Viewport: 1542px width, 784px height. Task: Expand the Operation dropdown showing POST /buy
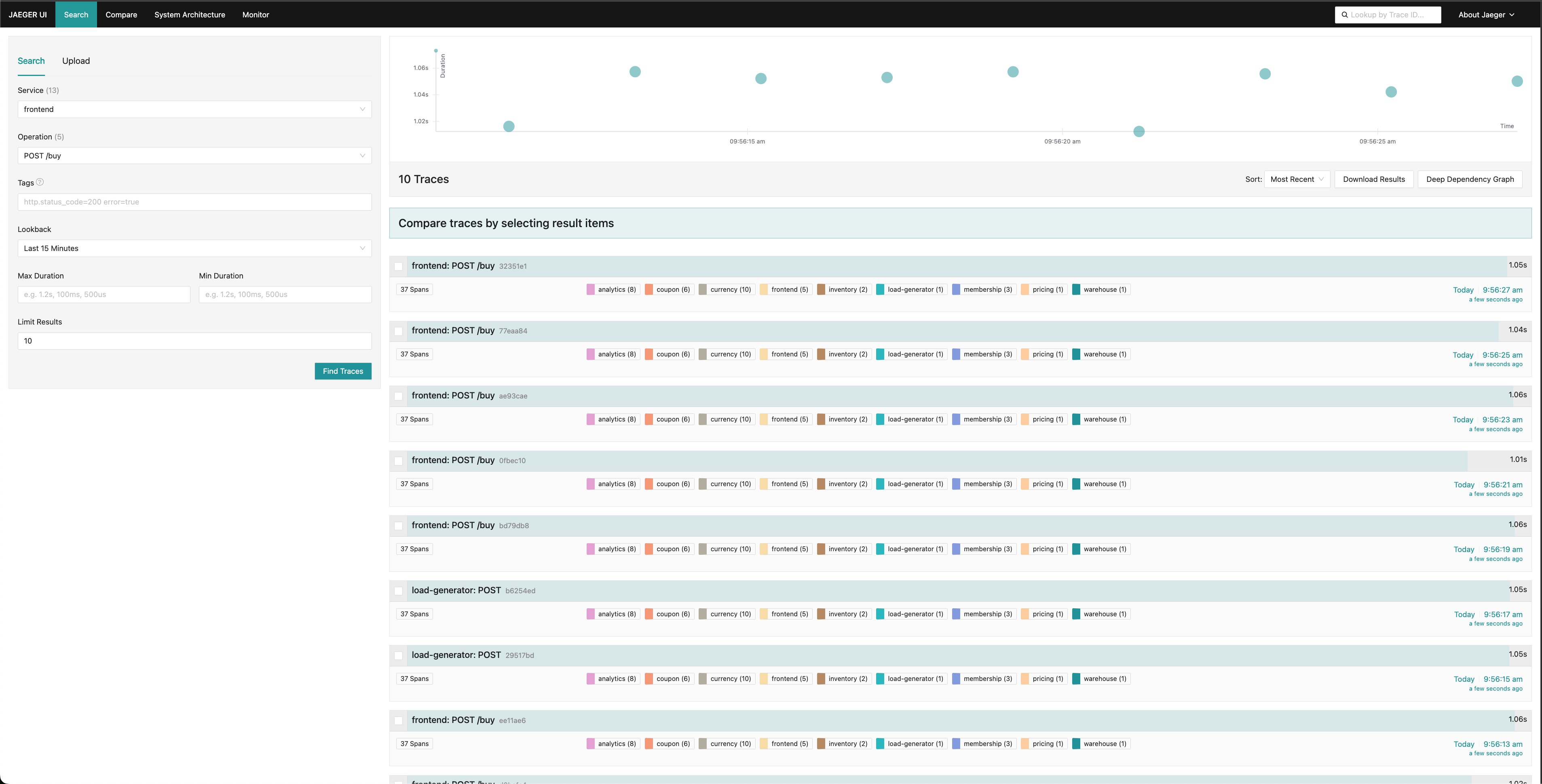(x=194, y=156)
